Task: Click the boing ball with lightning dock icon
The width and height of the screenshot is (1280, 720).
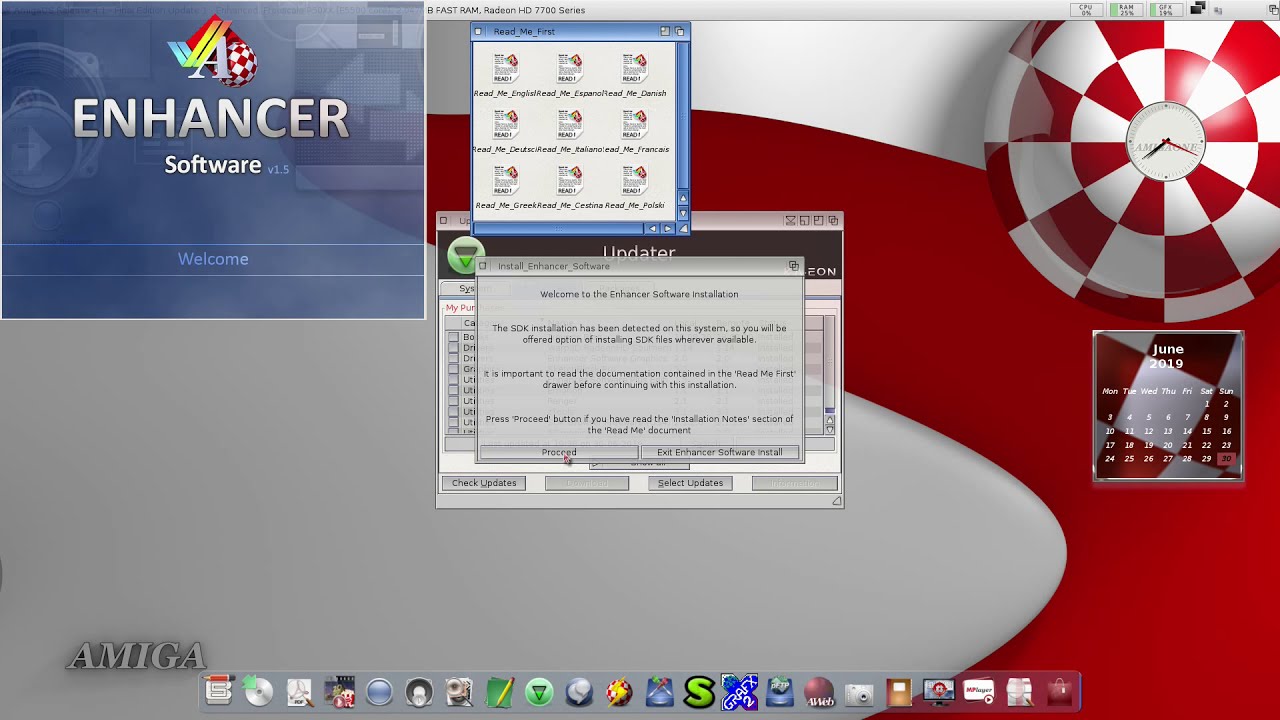Action: point(619,691)
